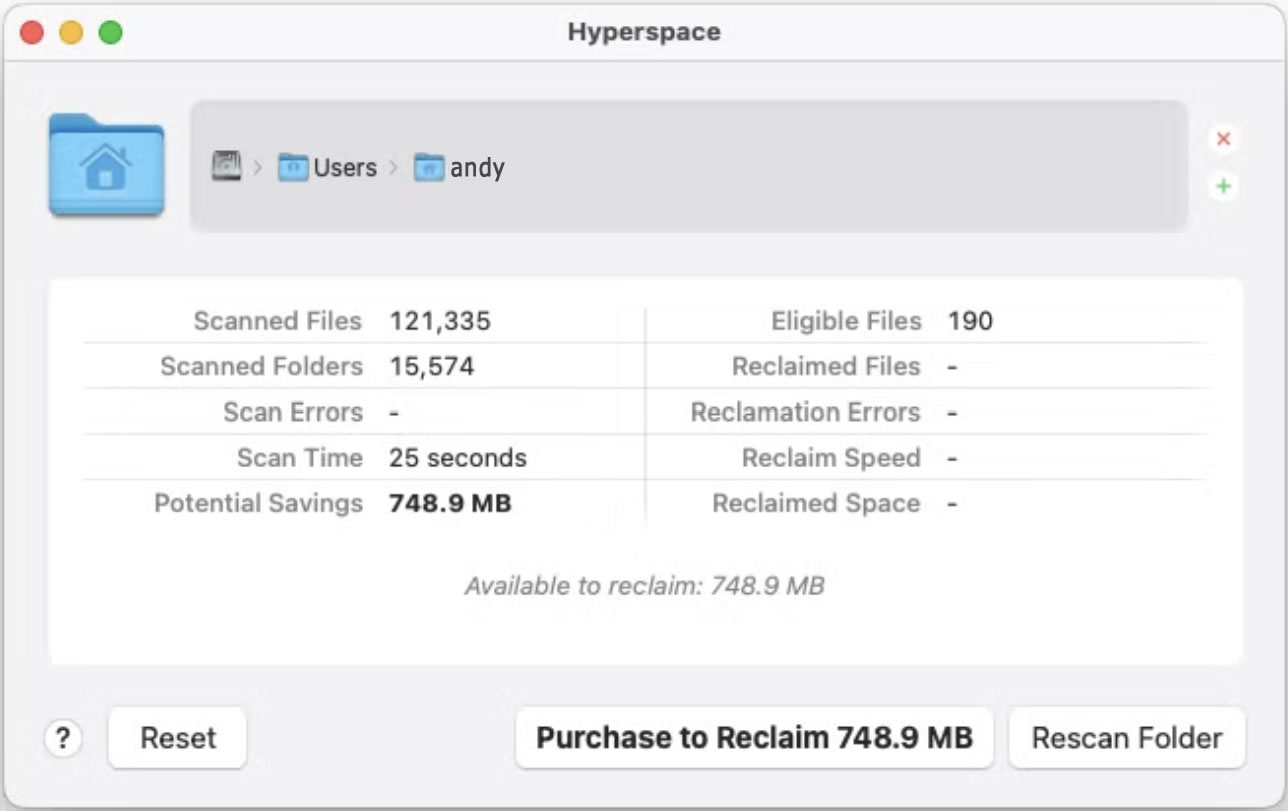Click the Scanned Folders label
Viewport: 1288px width, 811px height.
261,367
